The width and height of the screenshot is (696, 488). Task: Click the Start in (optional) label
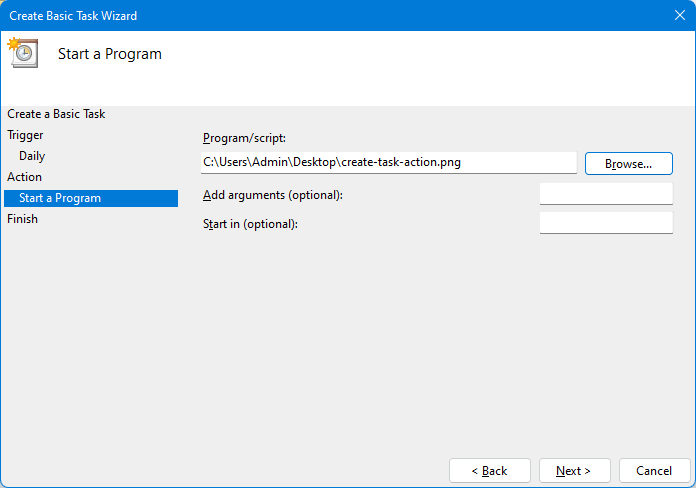(x=250, y=223)
